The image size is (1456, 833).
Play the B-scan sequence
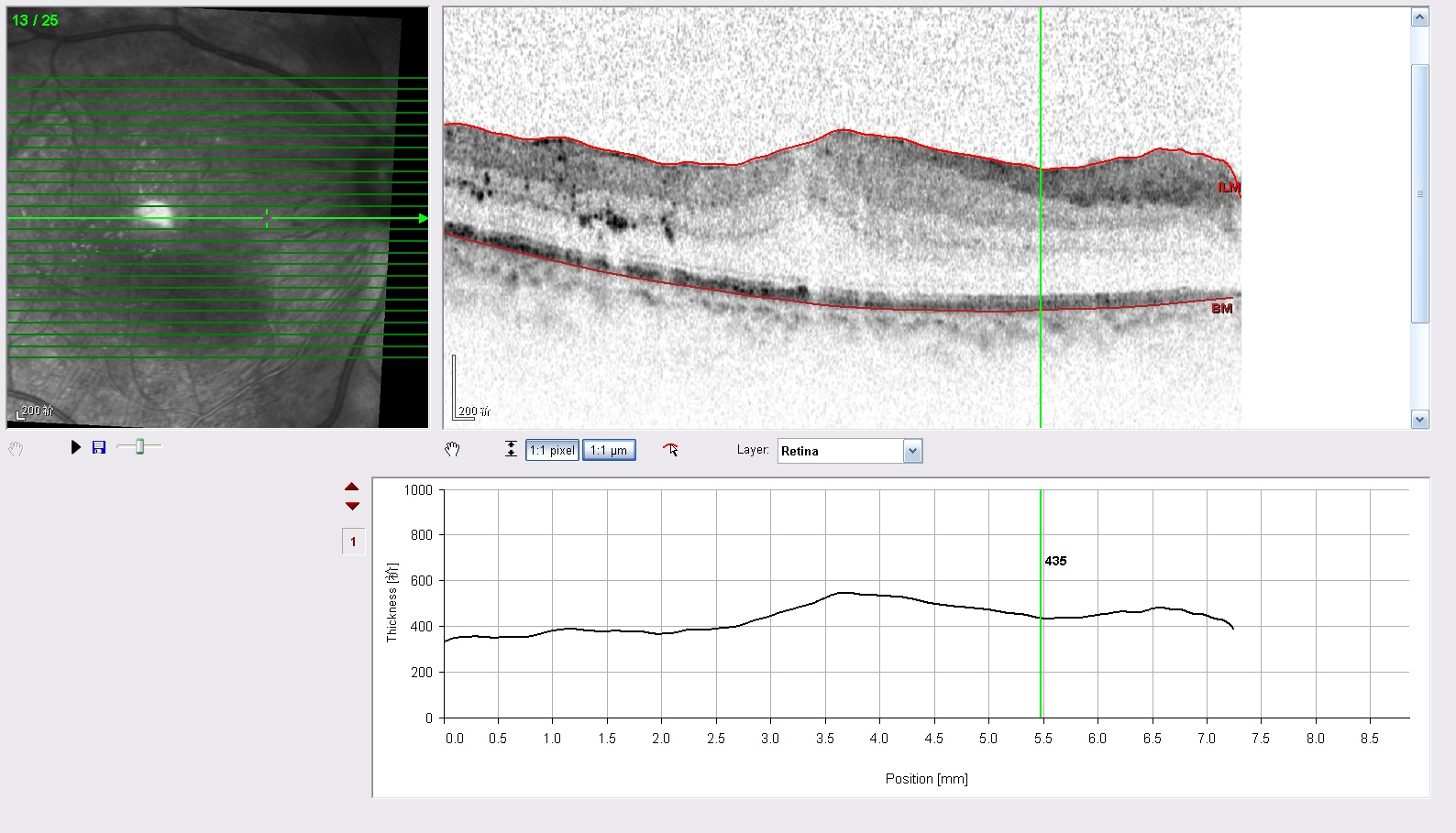(76, 447)
